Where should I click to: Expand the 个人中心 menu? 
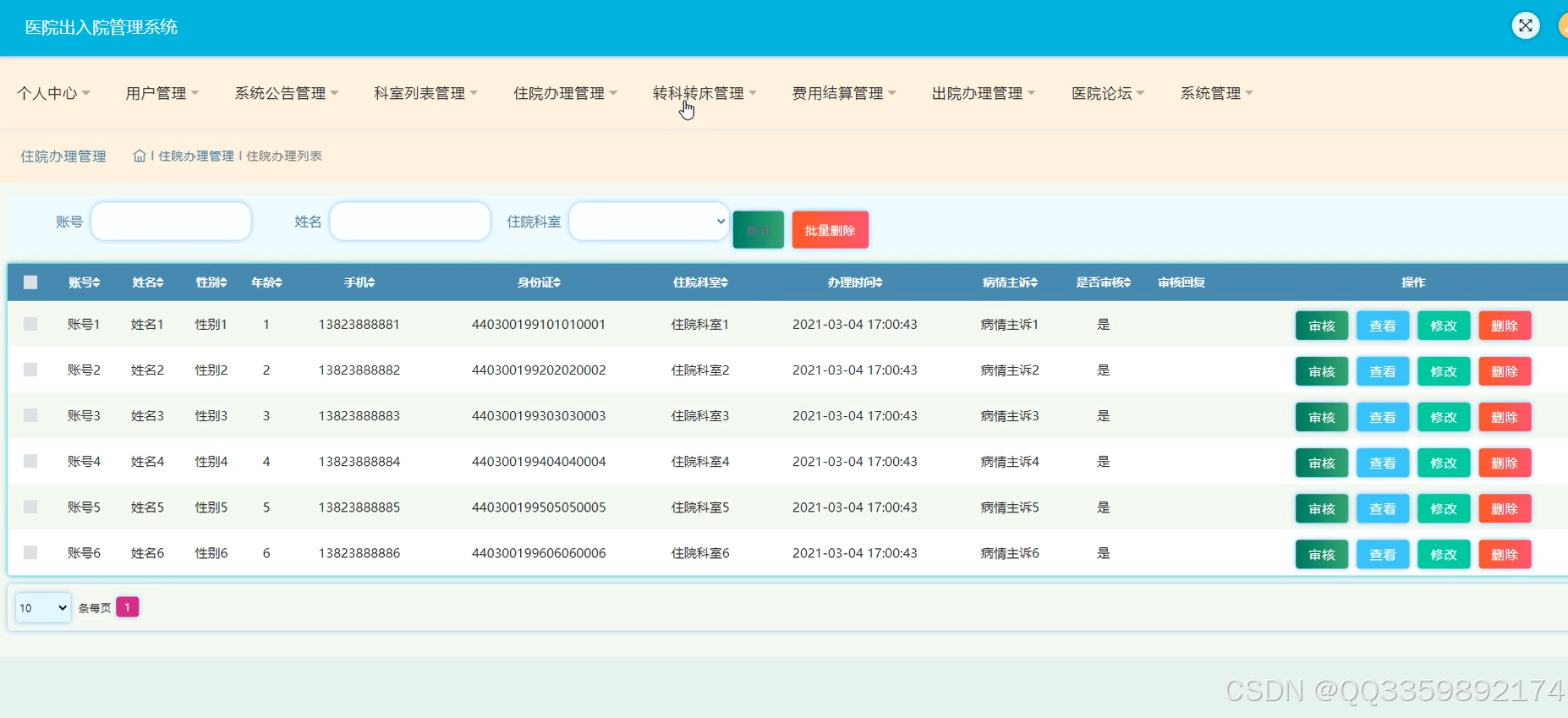53,93
